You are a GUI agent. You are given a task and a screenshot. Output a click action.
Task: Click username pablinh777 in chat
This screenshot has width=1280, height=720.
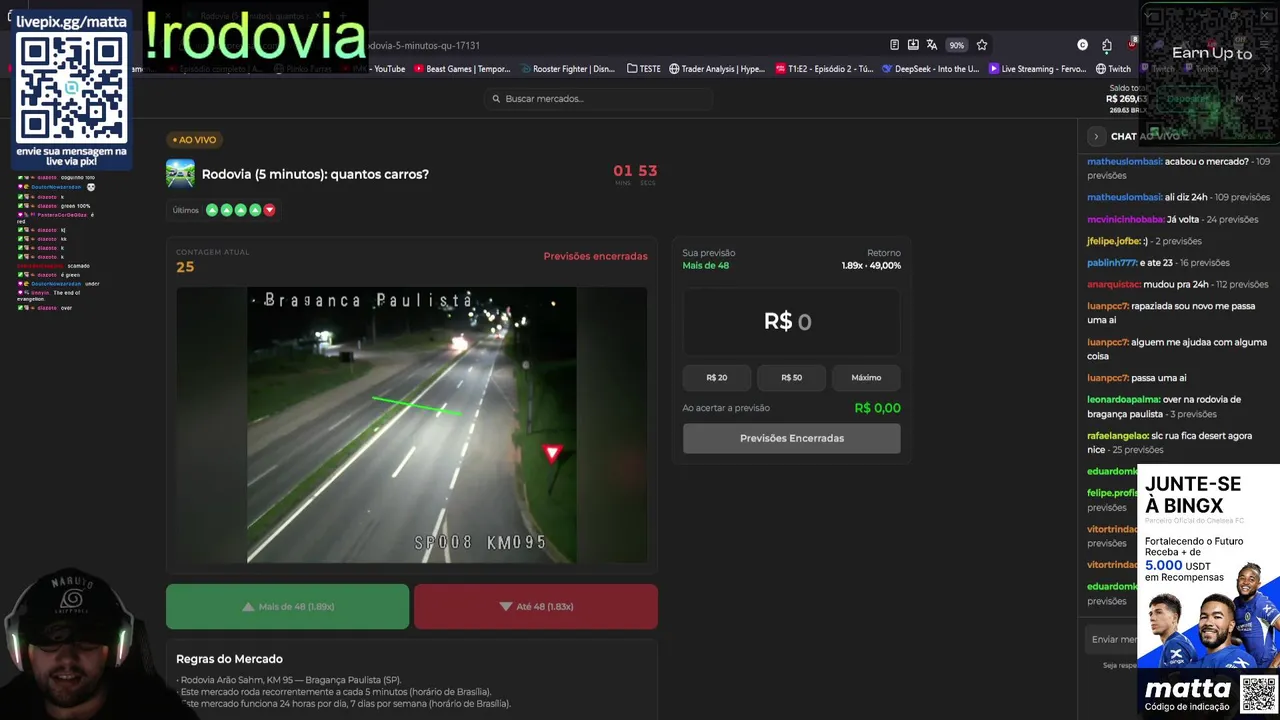(x=1112, y=263)
